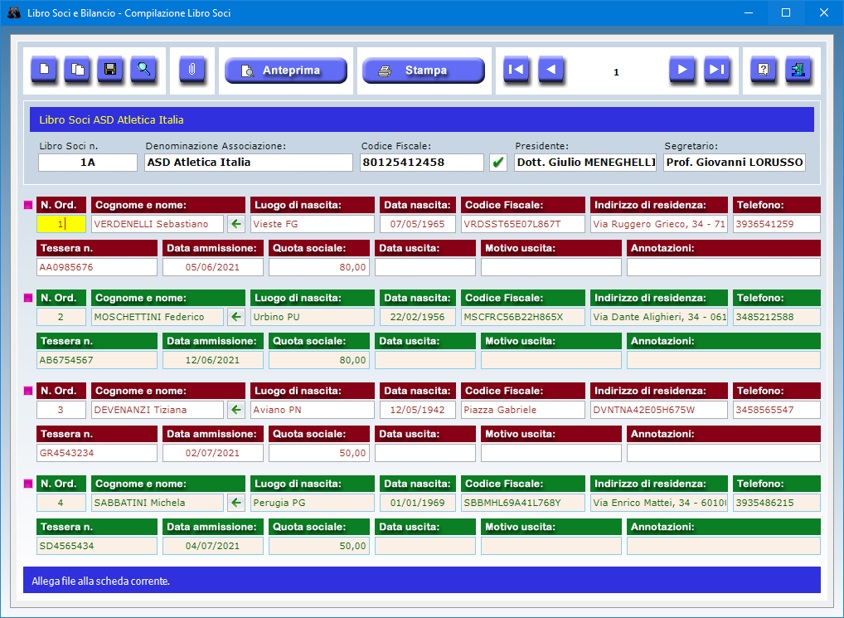
Task: Click arrow button beside DEVENANZI Tiziana
Action: [236, 410]
